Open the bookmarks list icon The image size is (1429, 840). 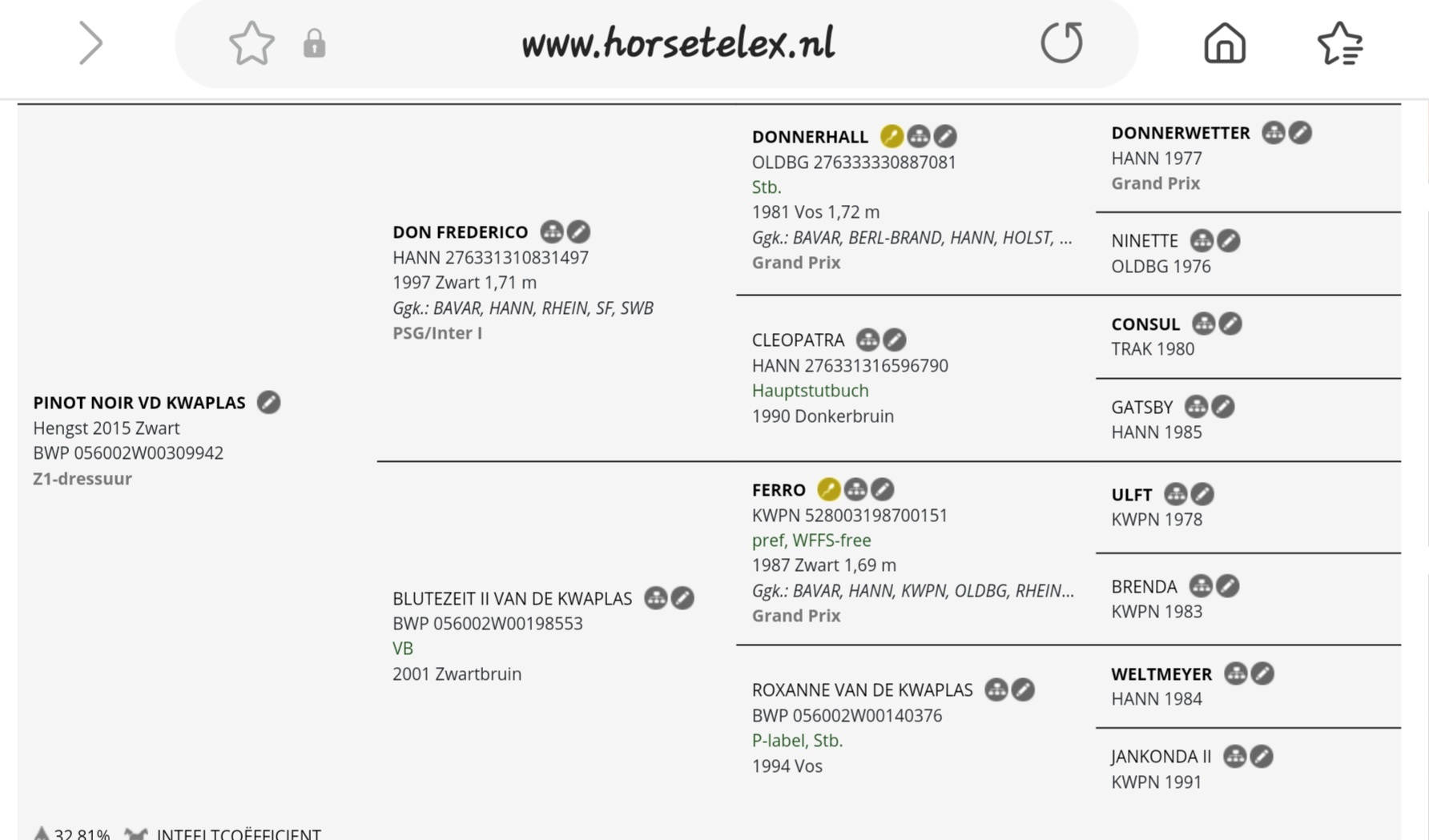1340,42
